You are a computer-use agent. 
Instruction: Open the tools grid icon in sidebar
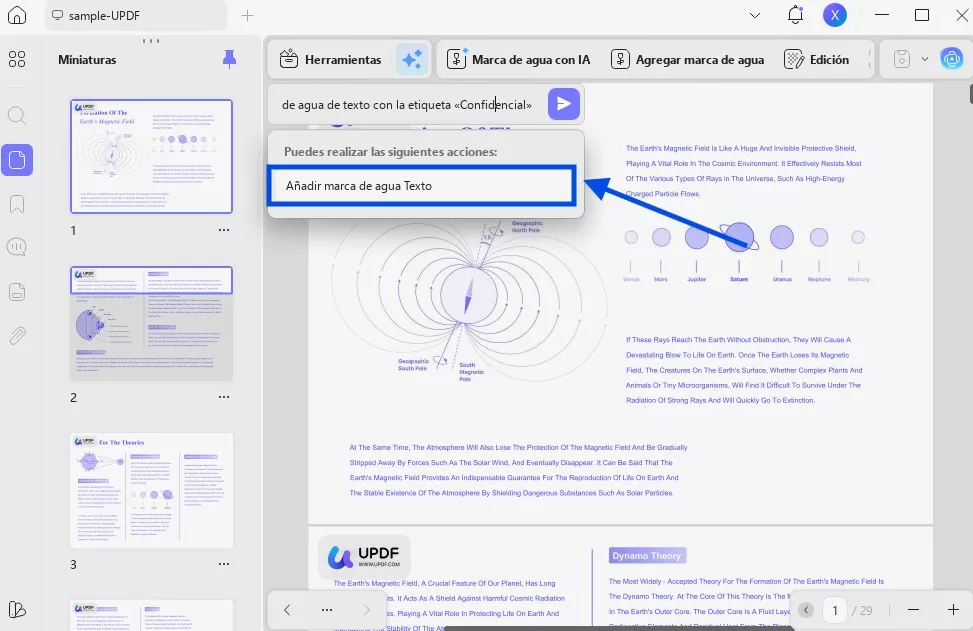pos(17,59)
